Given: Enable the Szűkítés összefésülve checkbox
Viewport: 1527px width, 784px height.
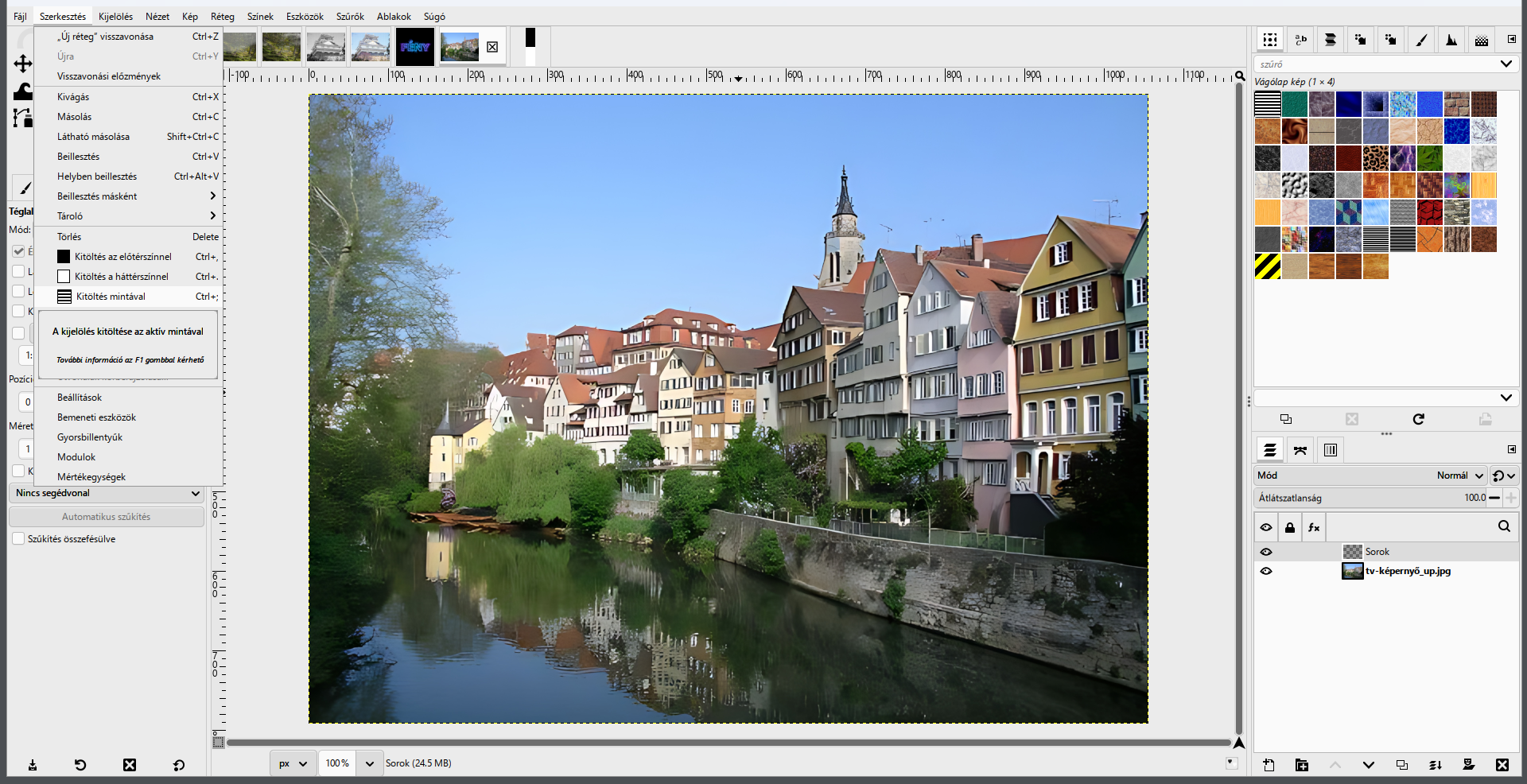Looking at the screenshot, I should click(x=18, y=538).
